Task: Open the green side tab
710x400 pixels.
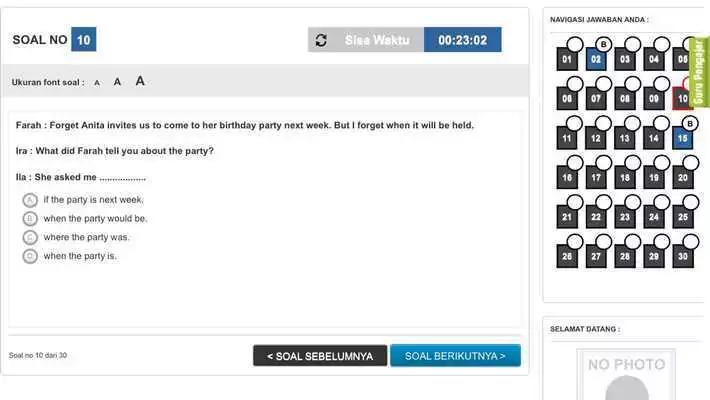Action: (x=699, y=72)
